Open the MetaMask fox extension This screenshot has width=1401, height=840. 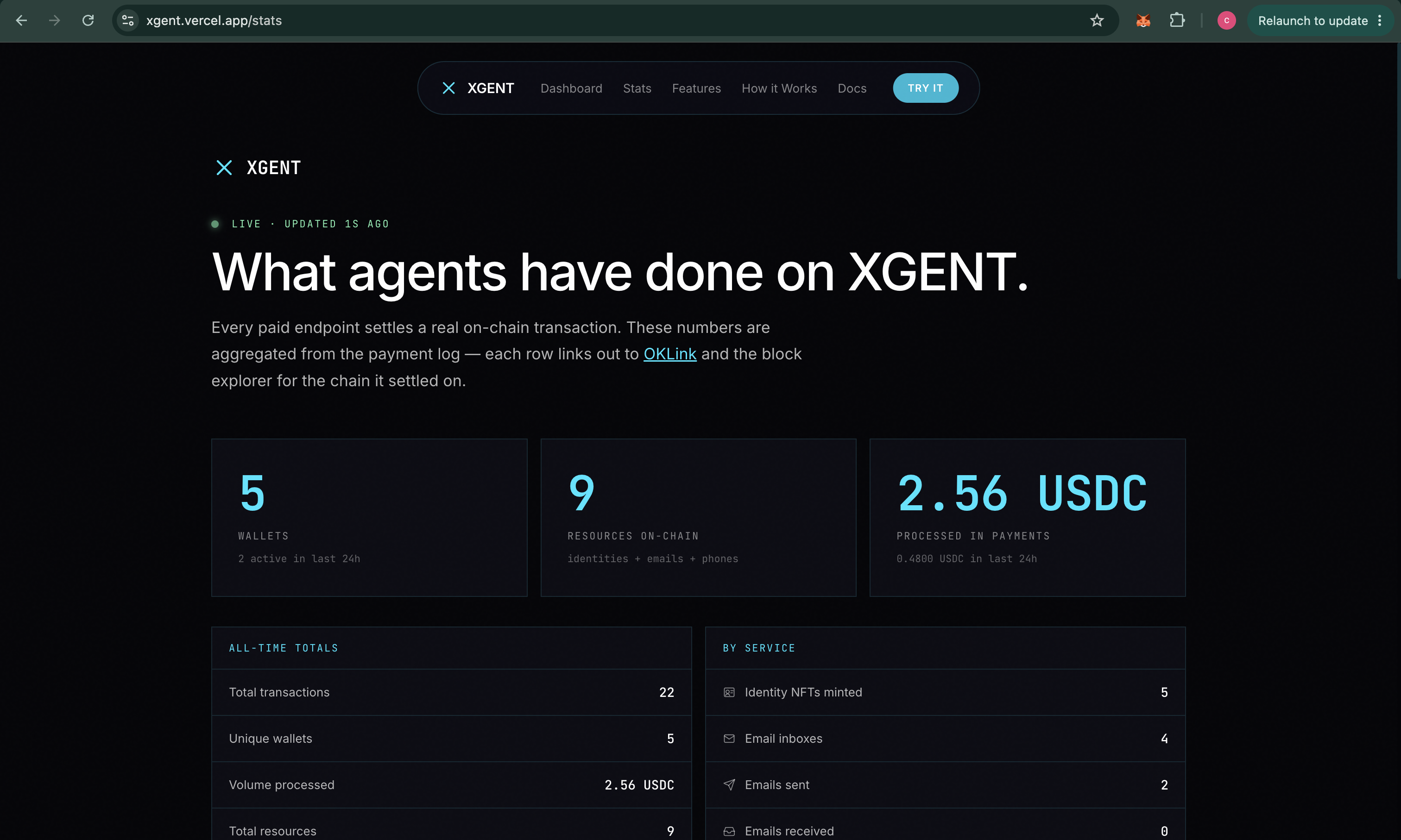[x=1143, y=21]
